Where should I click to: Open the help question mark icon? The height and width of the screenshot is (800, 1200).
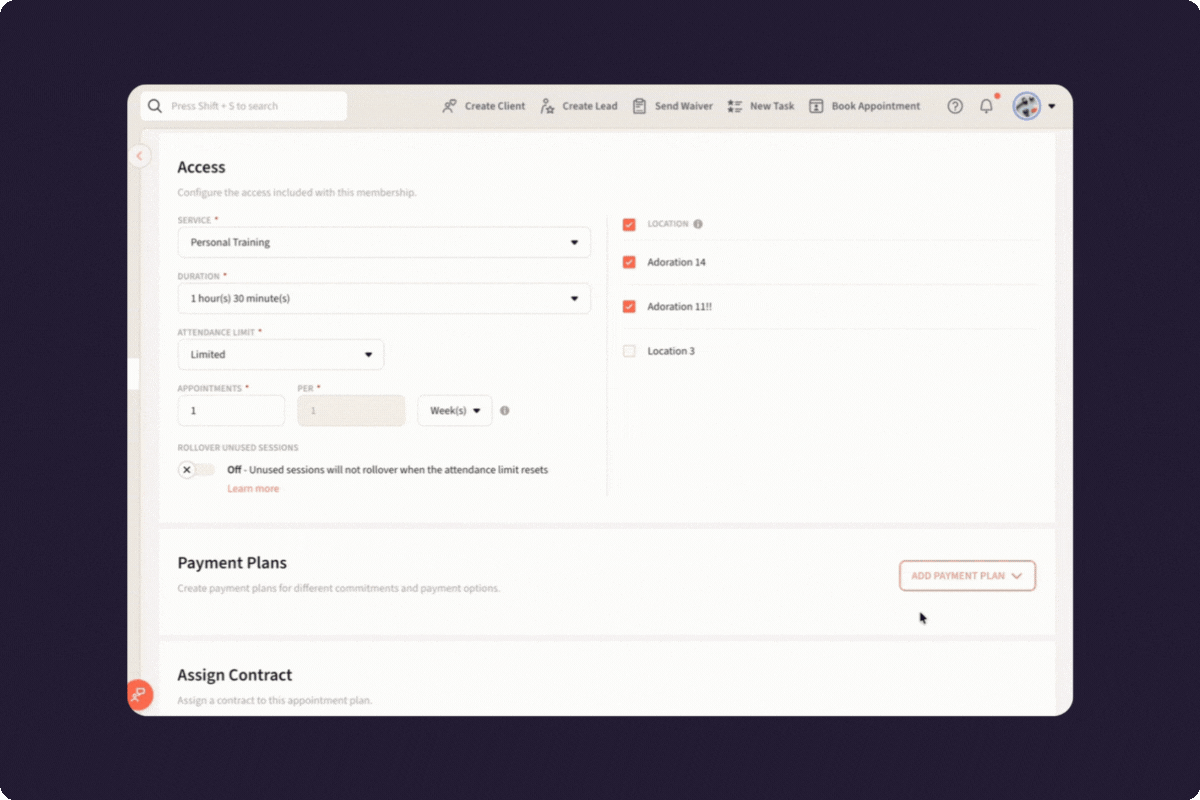(955, 105)
